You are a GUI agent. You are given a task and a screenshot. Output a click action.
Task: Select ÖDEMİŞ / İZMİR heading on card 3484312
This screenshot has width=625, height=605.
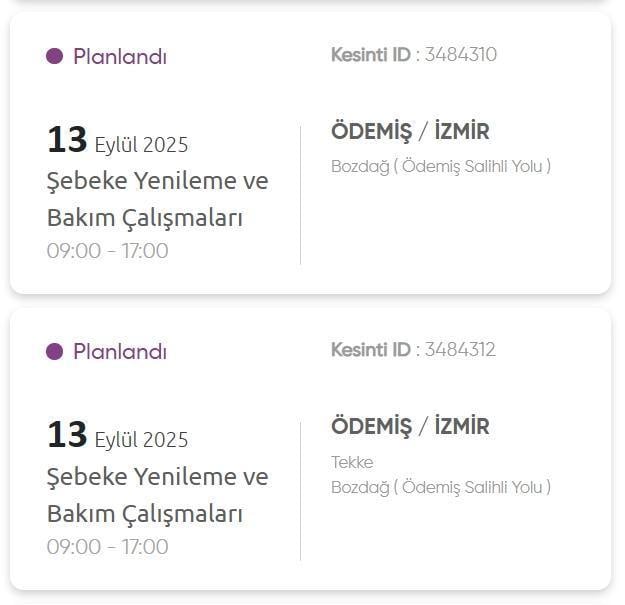point(410,426)
